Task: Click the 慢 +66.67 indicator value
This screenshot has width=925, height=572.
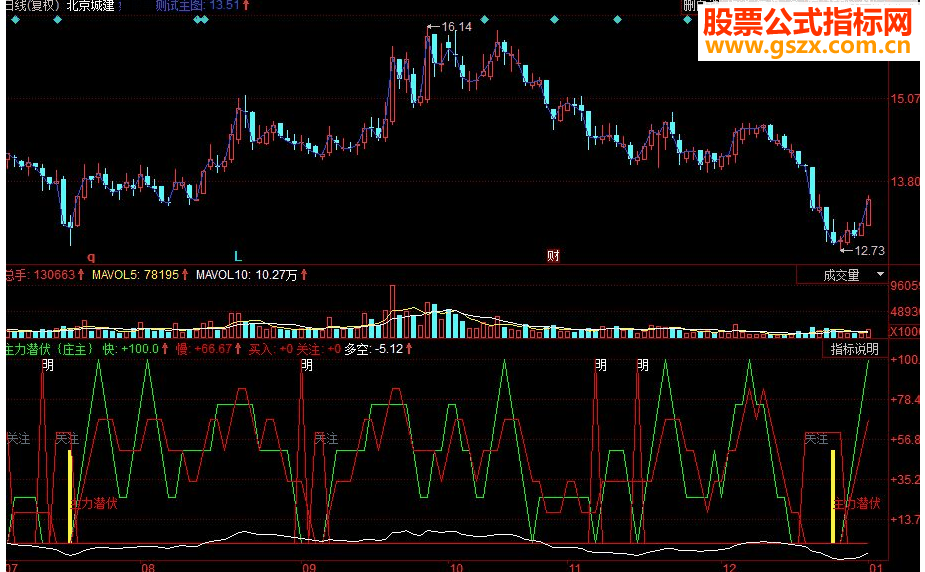Action: pyautogui.click(x=208, y=349)
